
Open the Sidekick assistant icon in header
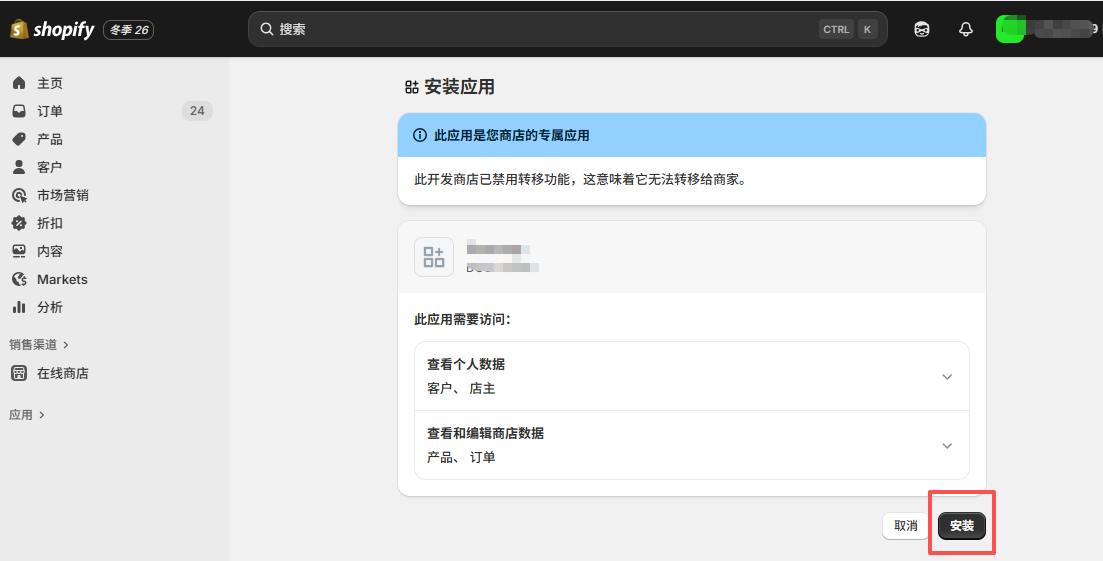pos(922,30)
